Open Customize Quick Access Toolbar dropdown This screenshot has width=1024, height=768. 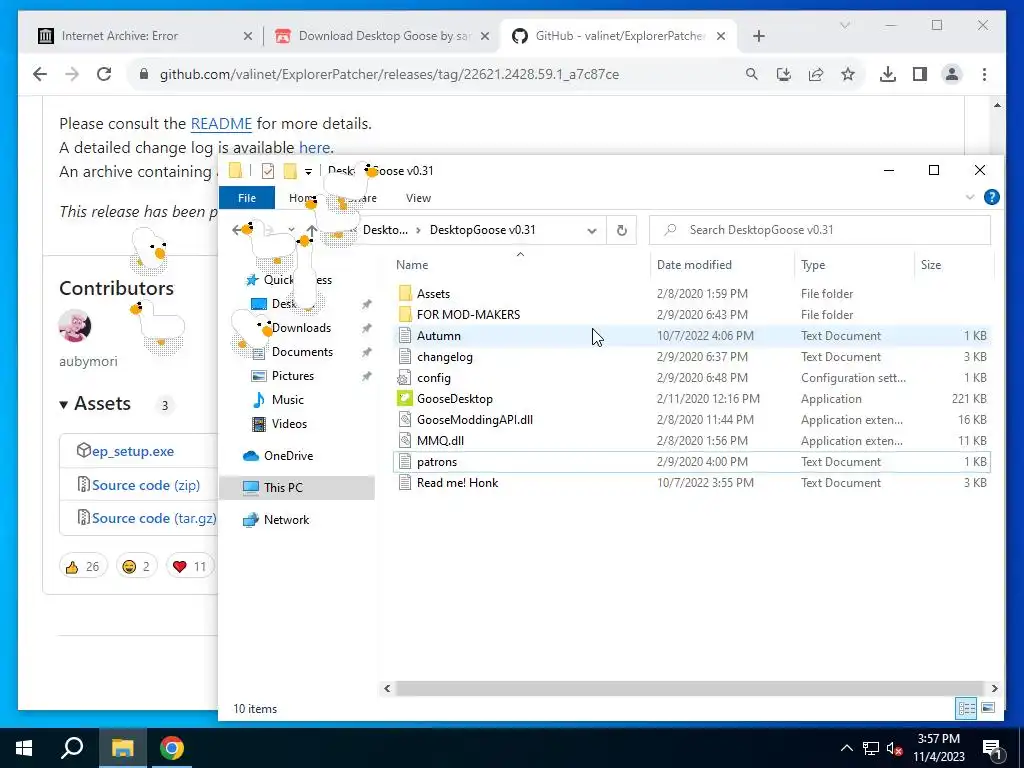coord(308,171)
